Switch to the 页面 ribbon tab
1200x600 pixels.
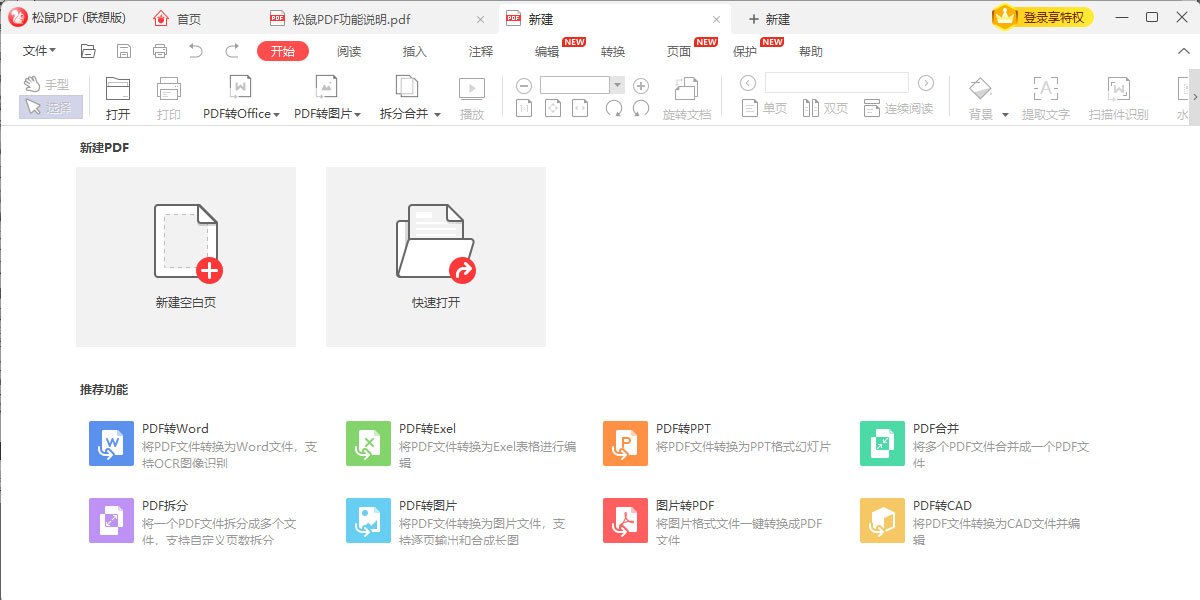tap(679, 51)
